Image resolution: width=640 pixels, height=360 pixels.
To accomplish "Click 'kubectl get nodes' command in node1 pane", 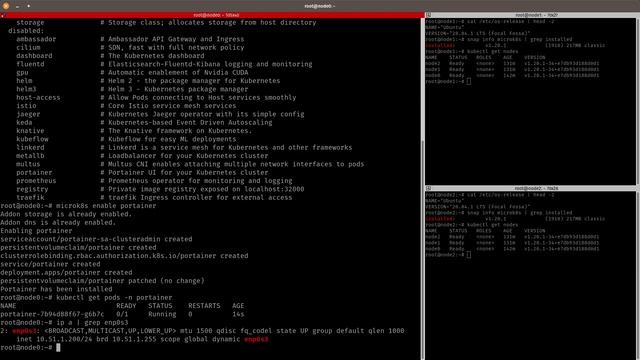I will click(x=493, y=51).
